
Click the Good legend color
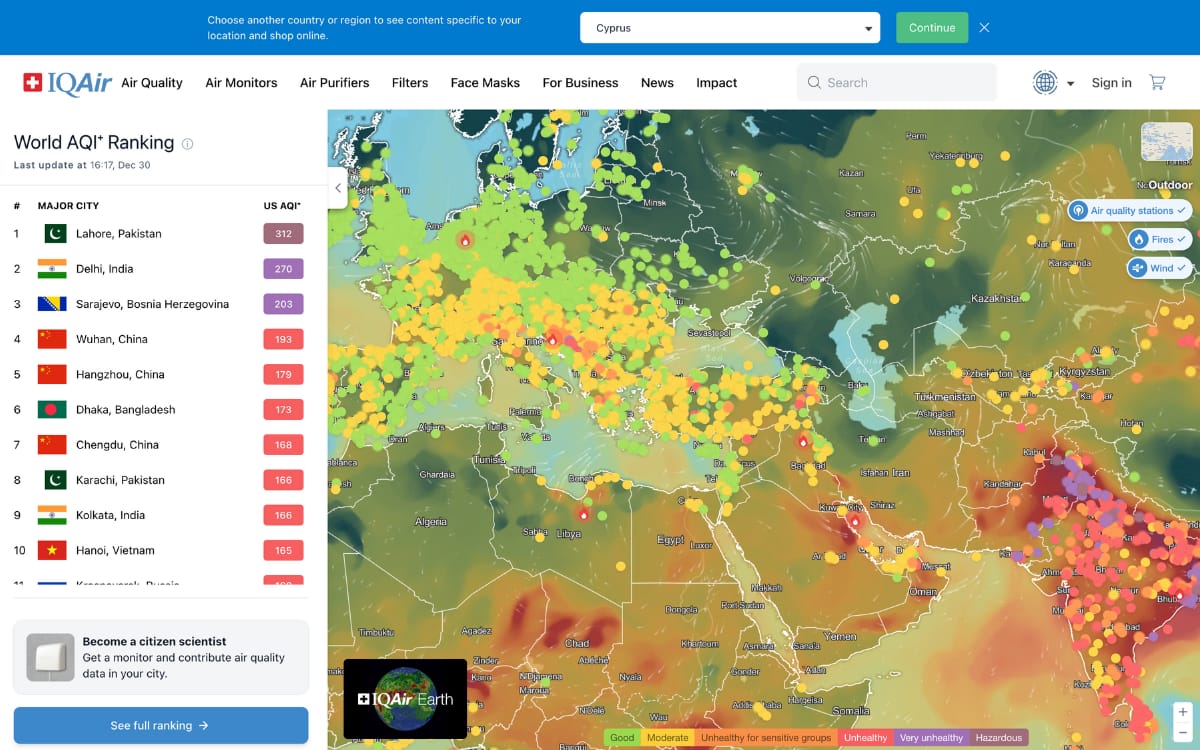coord(622,738)
